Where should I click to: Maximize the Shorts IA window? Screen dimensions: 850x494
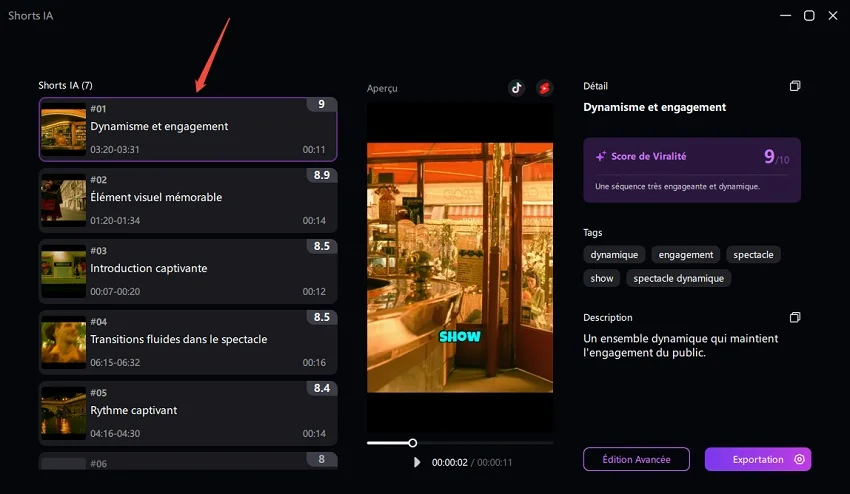(809, 15)
